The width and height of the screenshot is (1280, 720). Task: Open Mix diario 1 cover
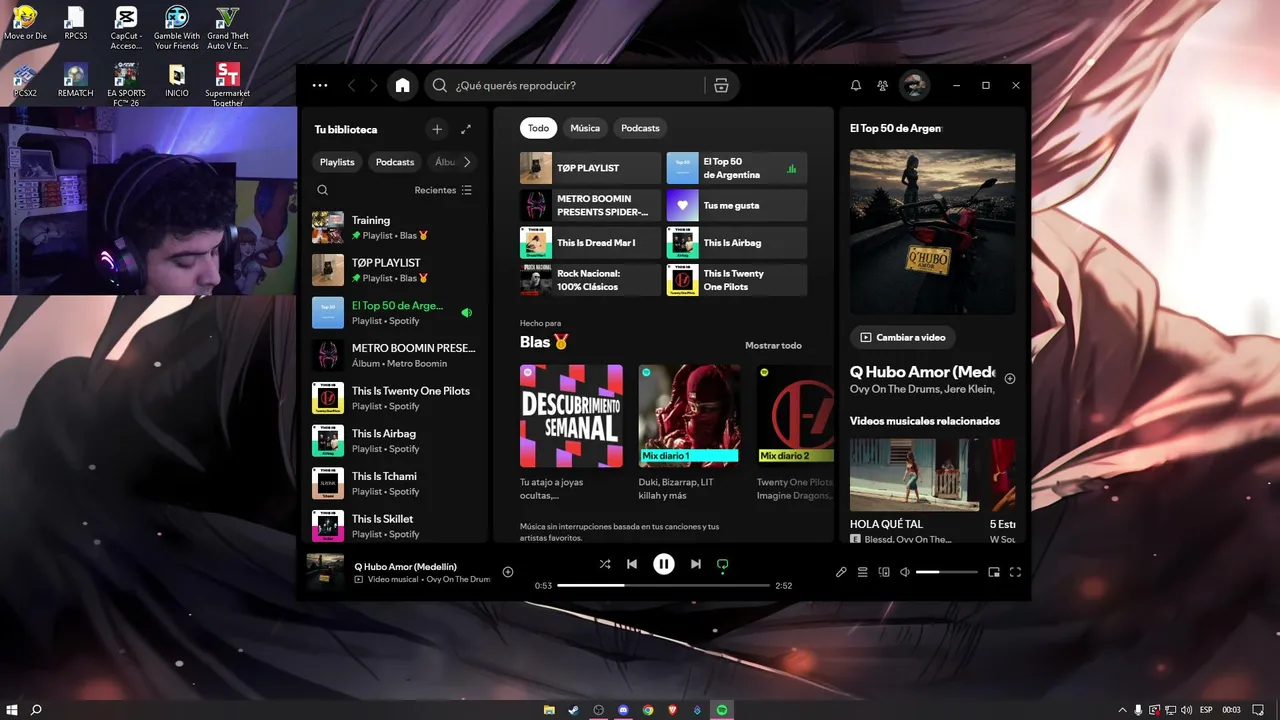pyautogui.click(x=689, y=416)
